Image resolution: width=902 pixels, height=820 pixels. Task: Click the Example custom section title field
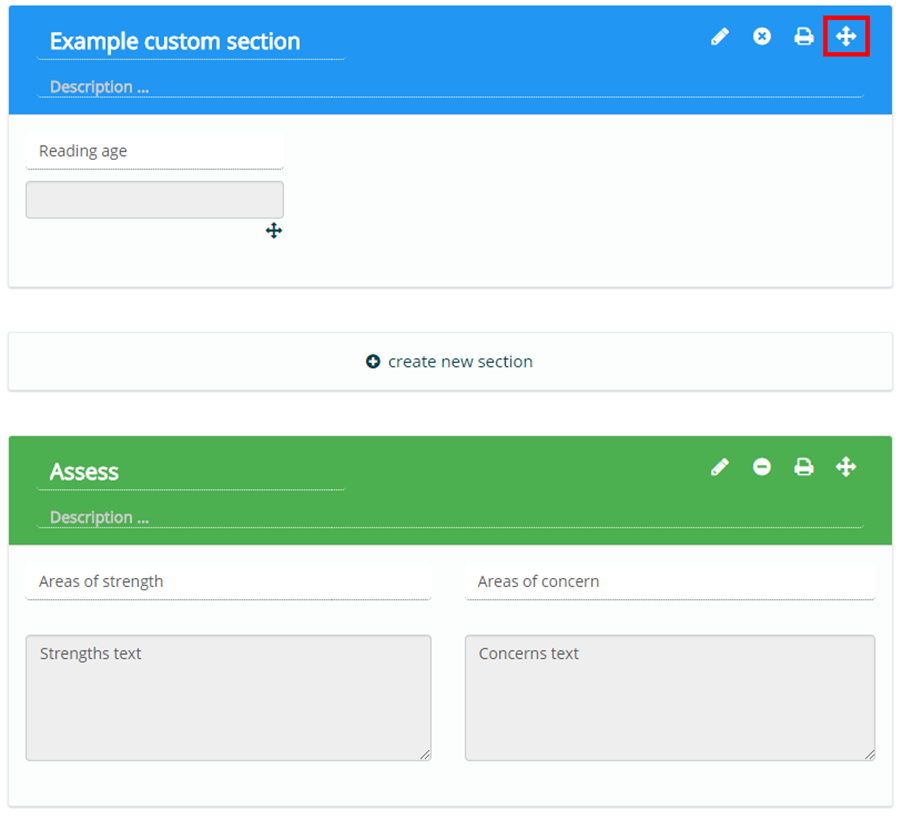pyautogui.click(x=191, y=42)
